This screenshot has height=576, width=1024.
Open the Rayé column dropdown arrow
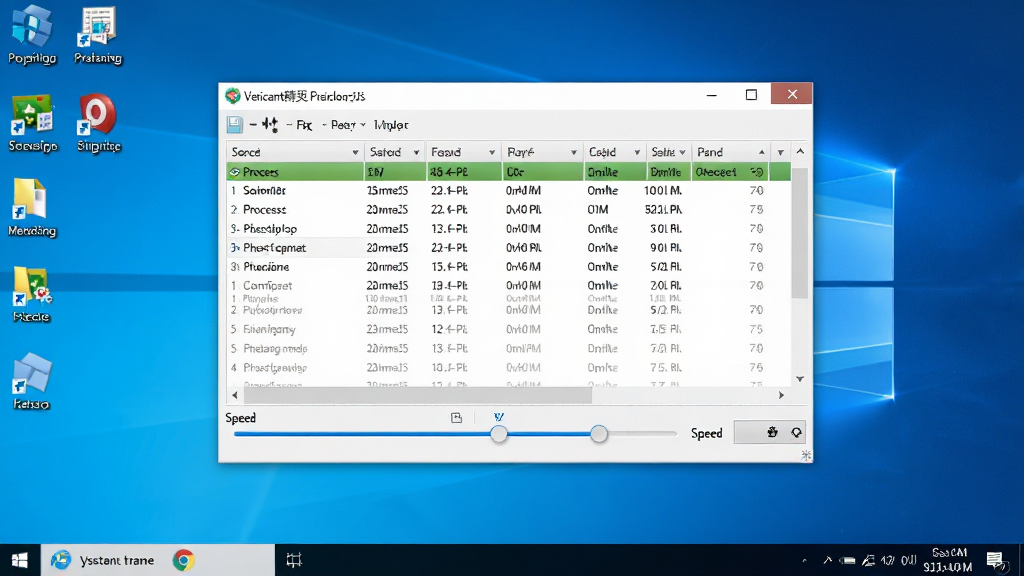(x=573, y=152)
